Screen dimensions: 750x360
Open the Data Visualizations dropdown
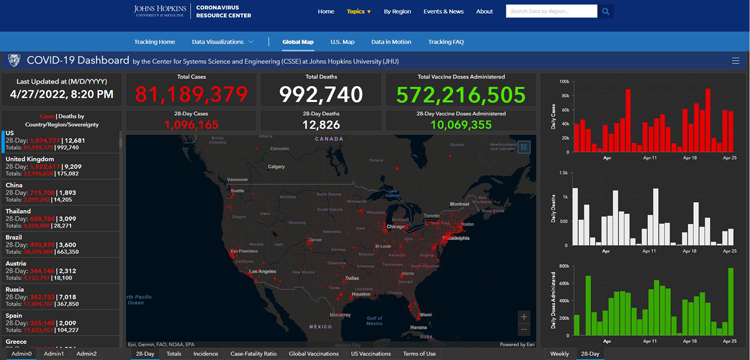(222, 42)
